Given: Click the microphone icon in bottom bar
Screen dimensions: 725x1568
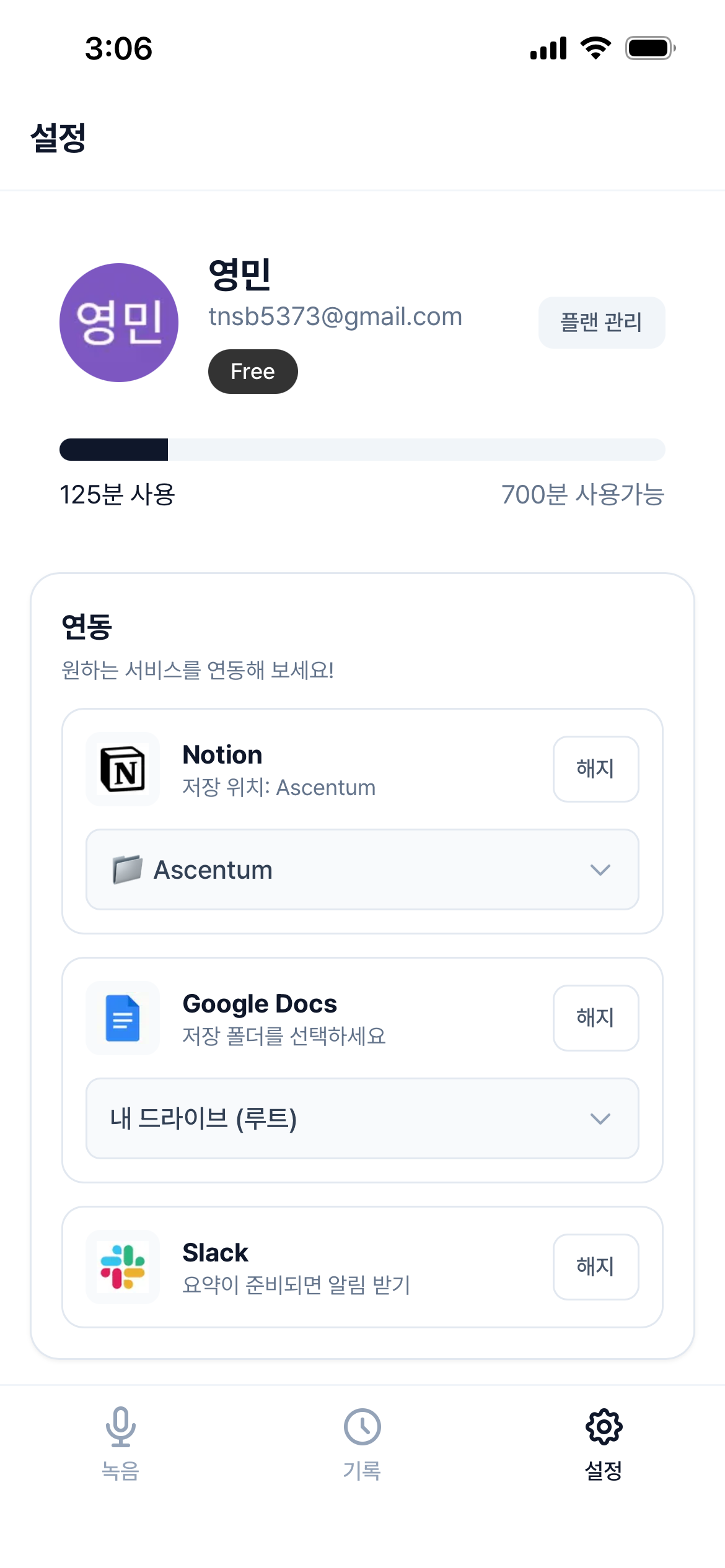Looking at the screenshot, I should [x=121, y=1426].
